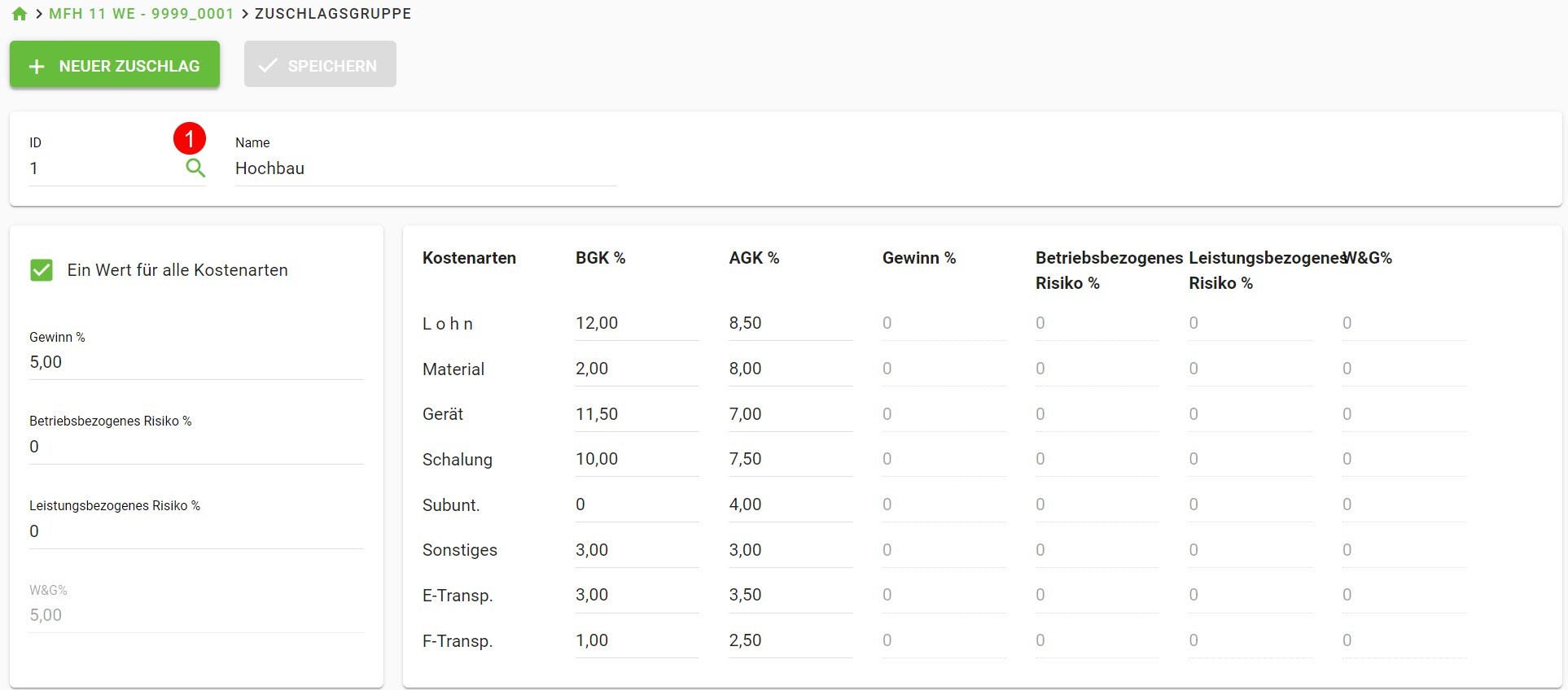1568x690 pixels.
Task: Click the magnifier search icon beside ID
Action: click(x=195, y=168)
